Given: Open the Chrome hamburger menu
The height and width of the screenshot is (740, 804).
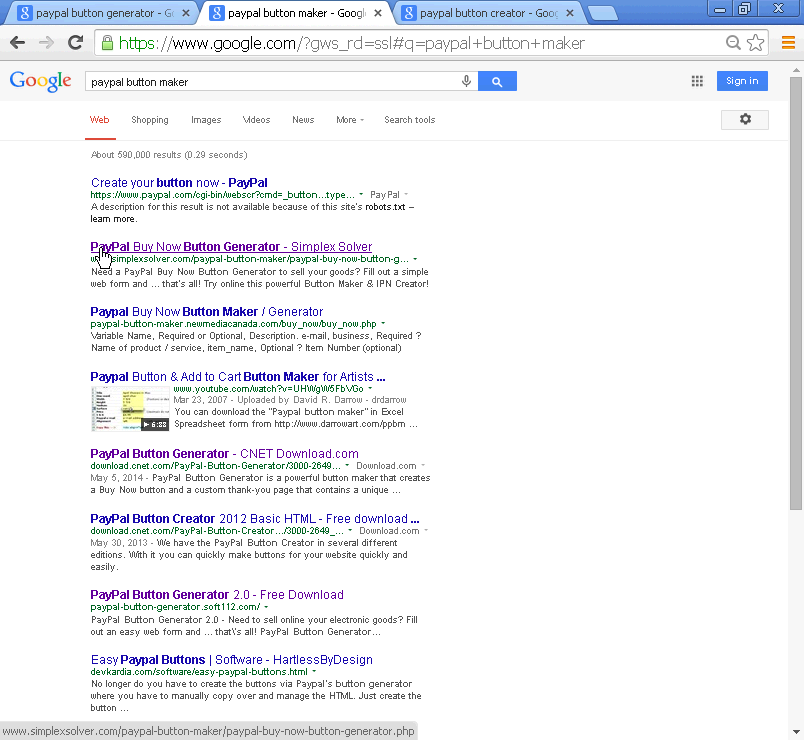Looking at the screenshot, I should tap(788, 43).
